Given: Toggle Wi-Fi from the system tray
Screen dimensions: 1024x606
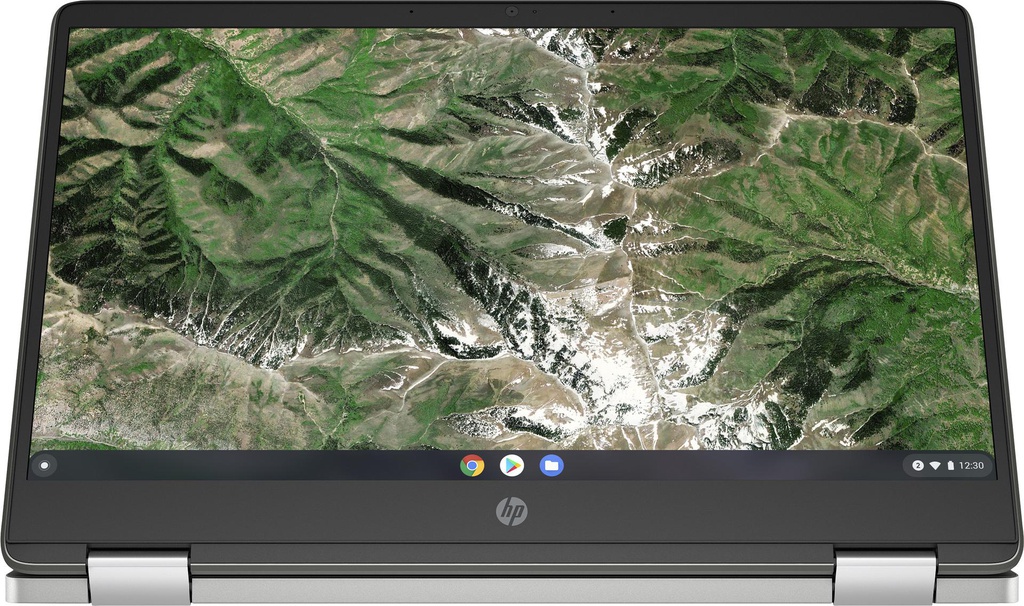Looking at the screenshot, I should 935,465.
